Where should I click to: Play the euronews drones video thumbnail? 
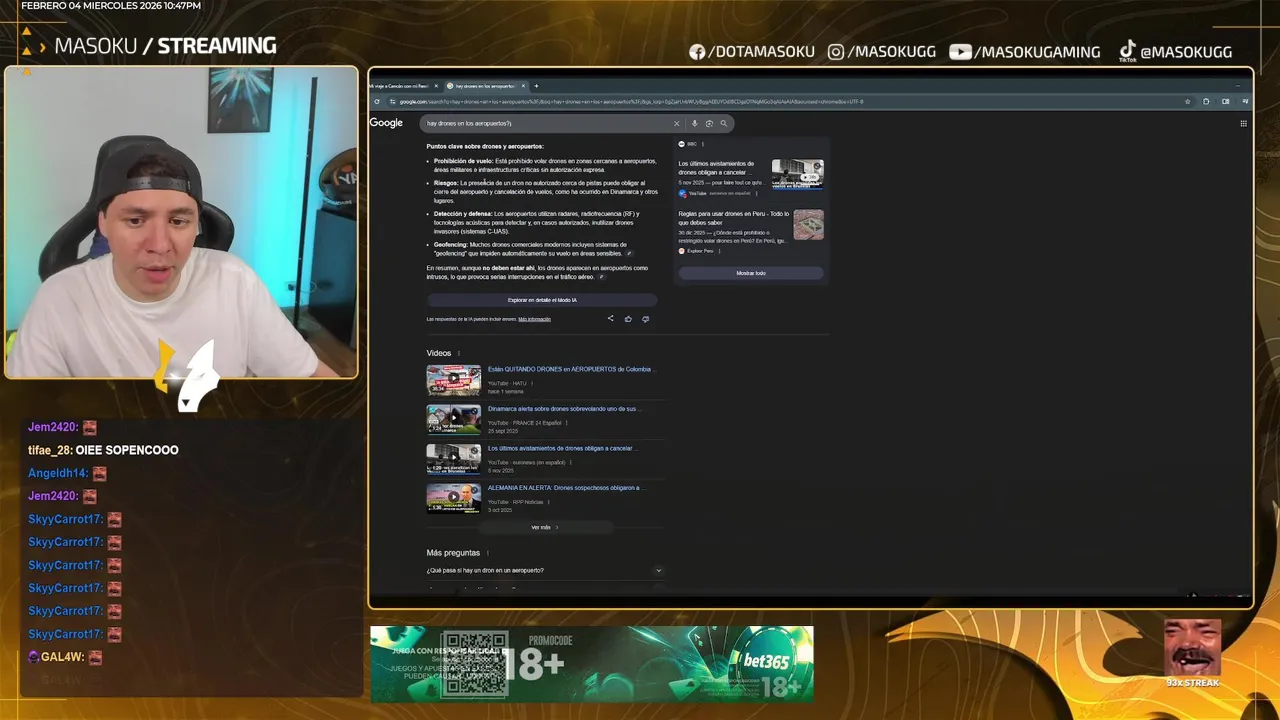click(454, 459)
